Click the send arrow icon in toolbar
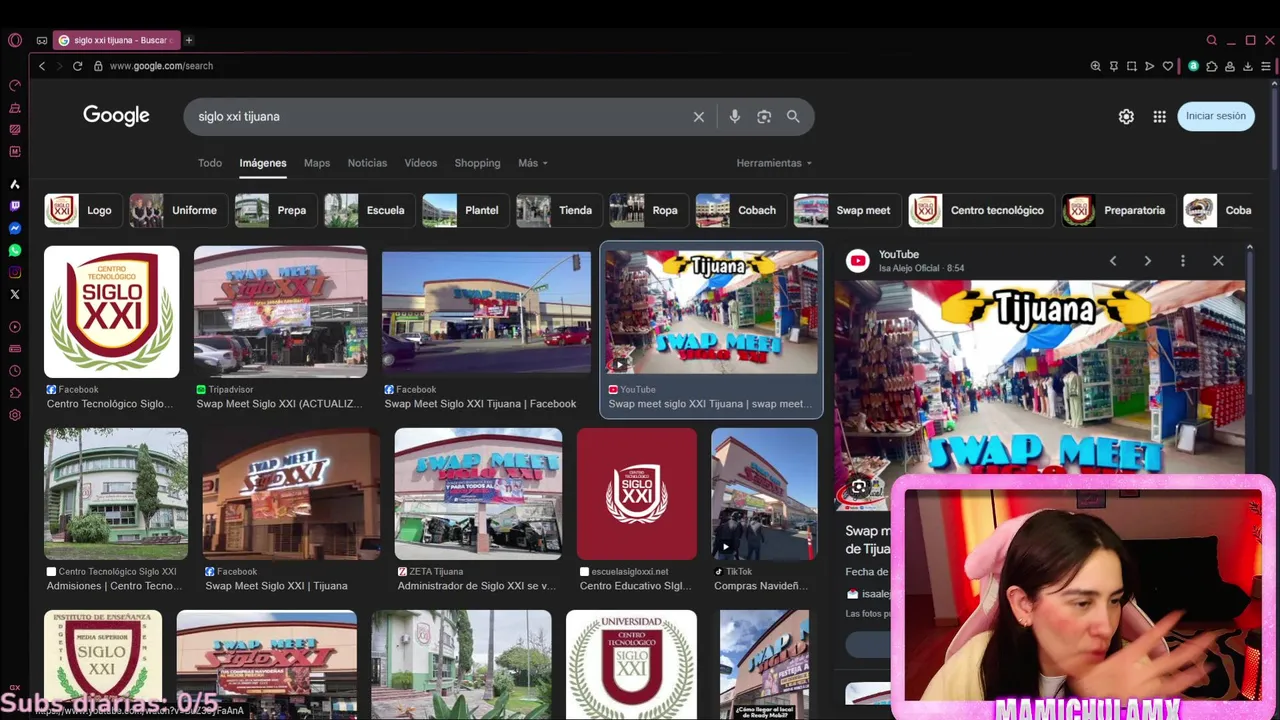Viewport: 1280px width, 720px height. [x=1149, y=66]
